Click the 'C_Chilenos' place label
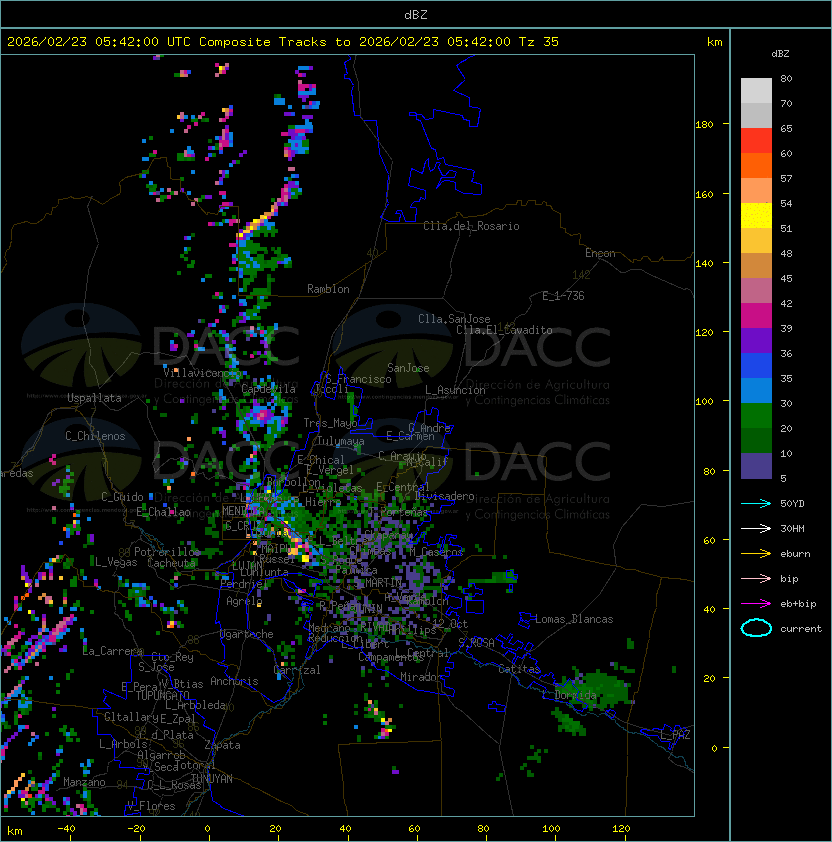This screenshot has height=842, width=832. (x=95, y=436)
